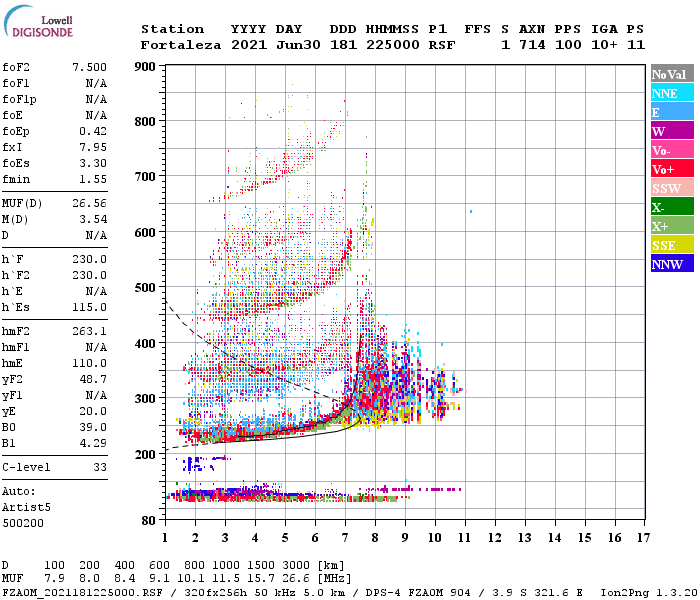The image size is (700, 600).
Task: Click the Fortaleza station name
Action: 181,45
